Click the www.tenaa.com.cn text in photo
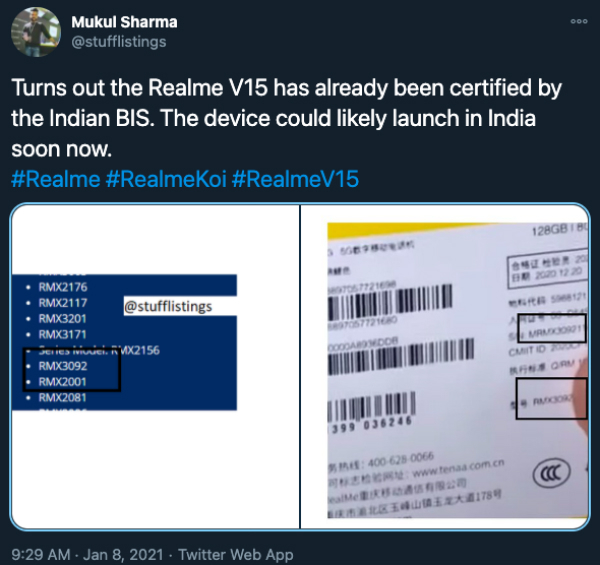 458,468
